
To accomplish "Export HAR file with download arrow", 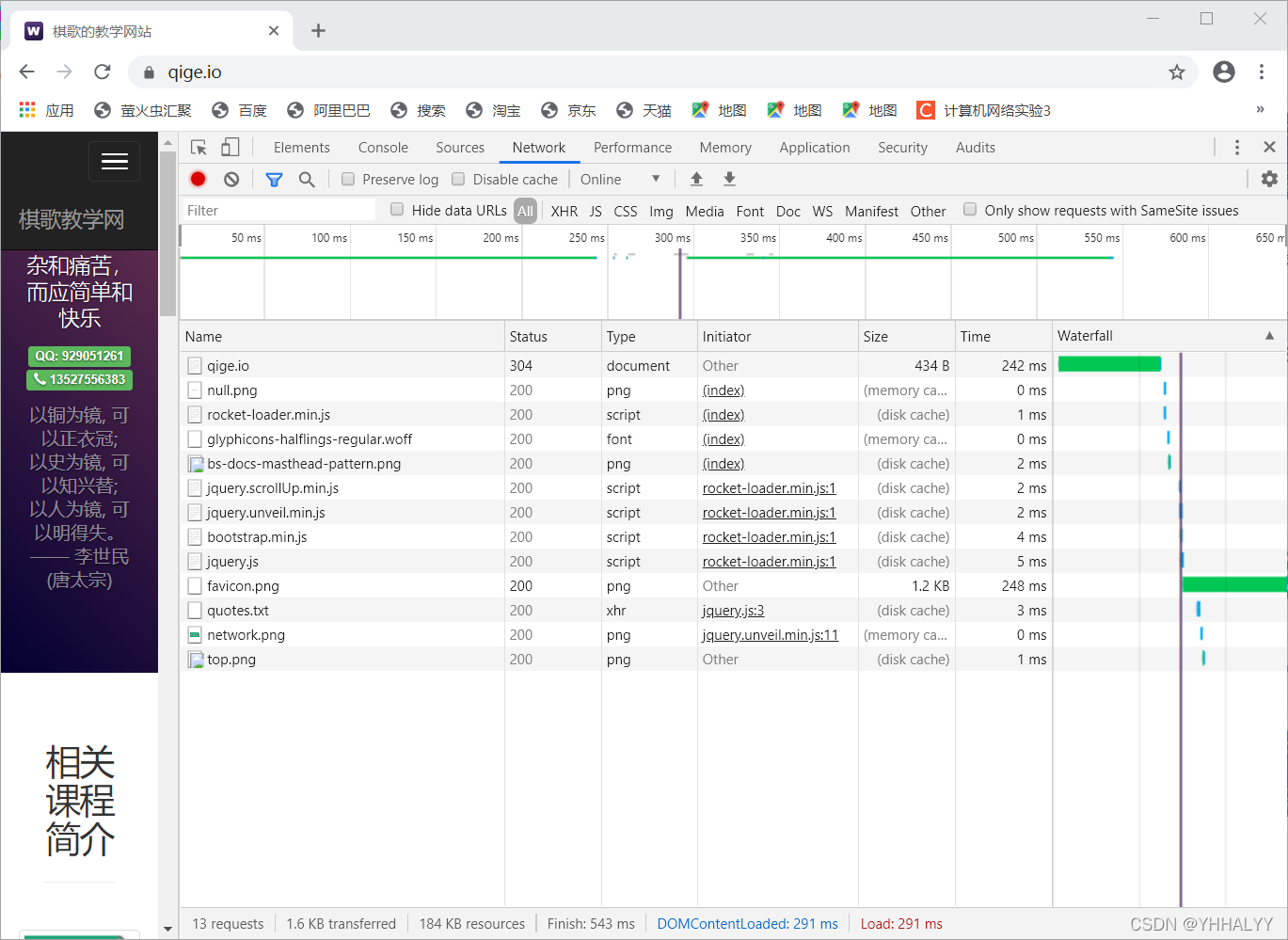I will [729, 179].
